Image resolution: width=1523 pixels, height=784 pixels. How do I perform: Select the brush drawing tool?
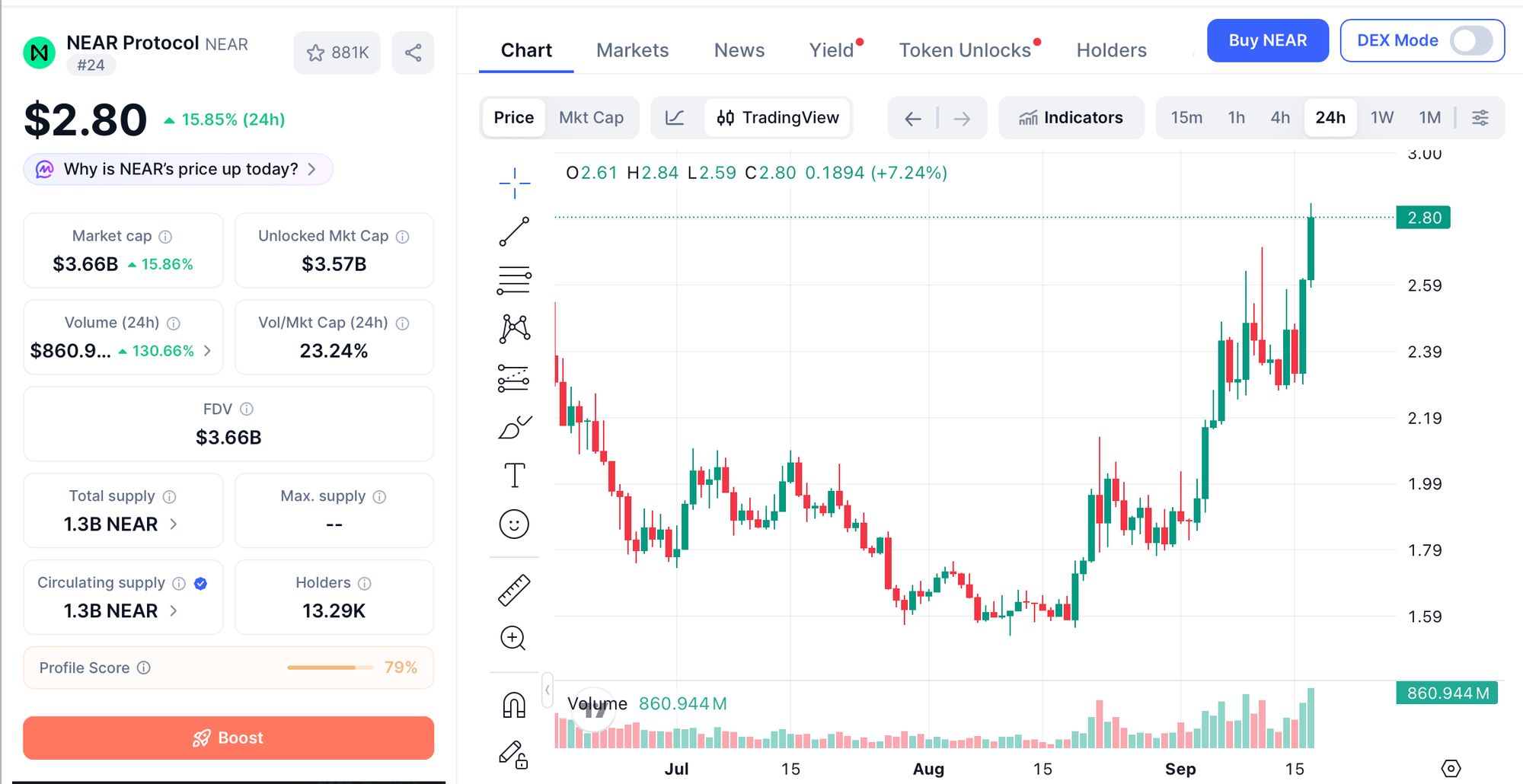(514, 427)
